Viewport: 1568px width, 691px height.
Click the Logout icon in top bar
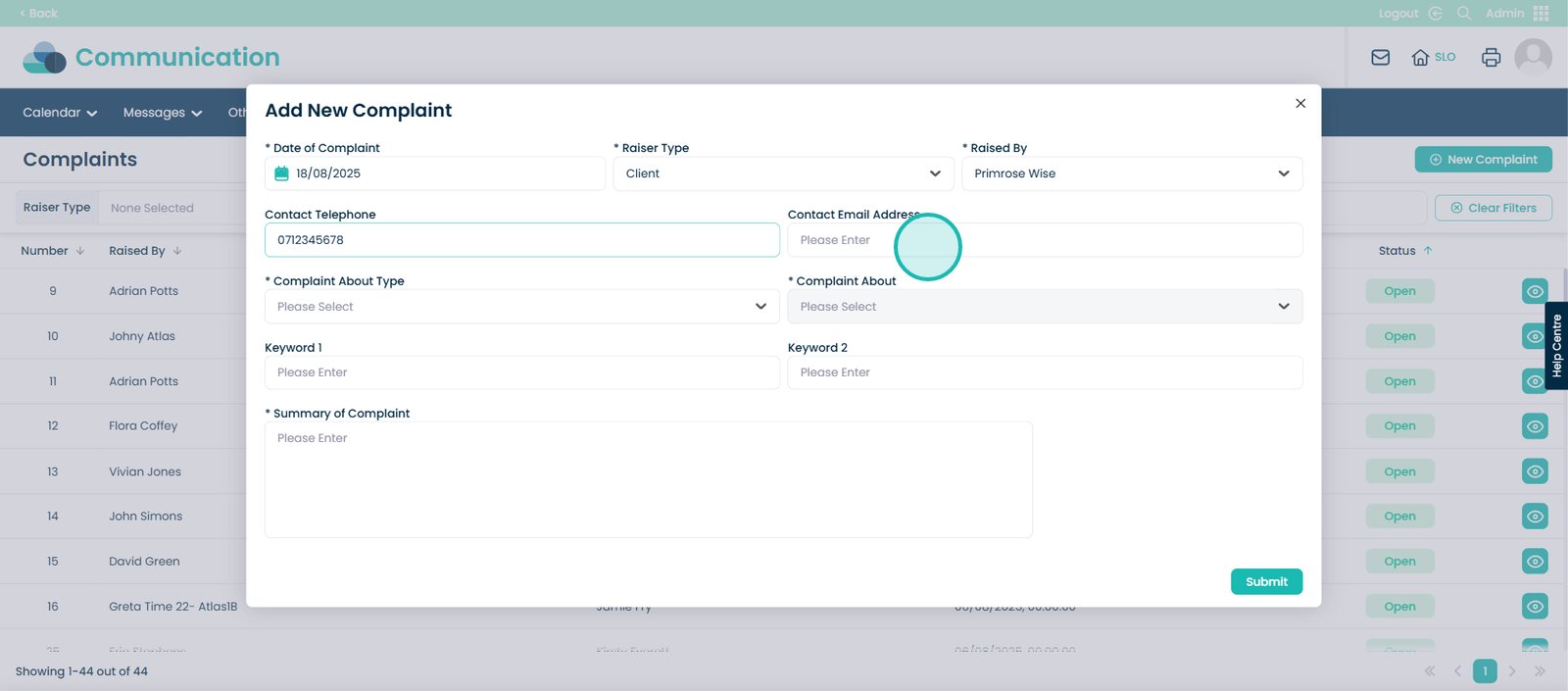pos(1435,13)
